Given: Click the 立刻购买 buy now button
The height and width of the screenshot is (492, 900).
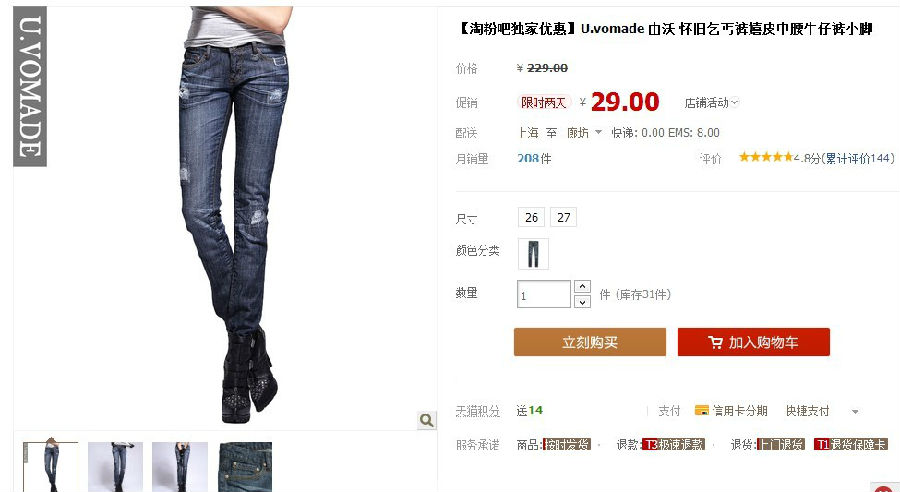Looking at the screenshot, I should click(590, 342).
